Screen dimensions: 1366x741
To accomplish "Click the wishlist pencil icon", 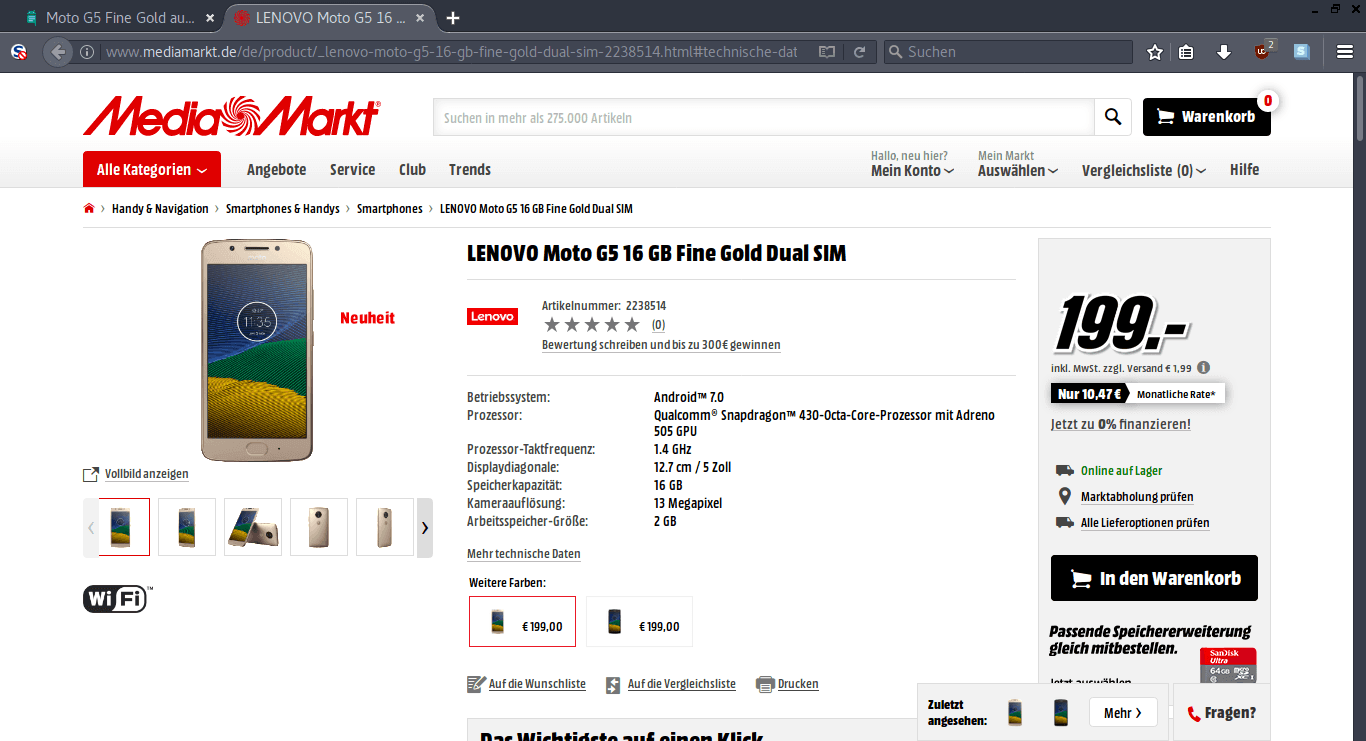I will (x=476, y=684).
